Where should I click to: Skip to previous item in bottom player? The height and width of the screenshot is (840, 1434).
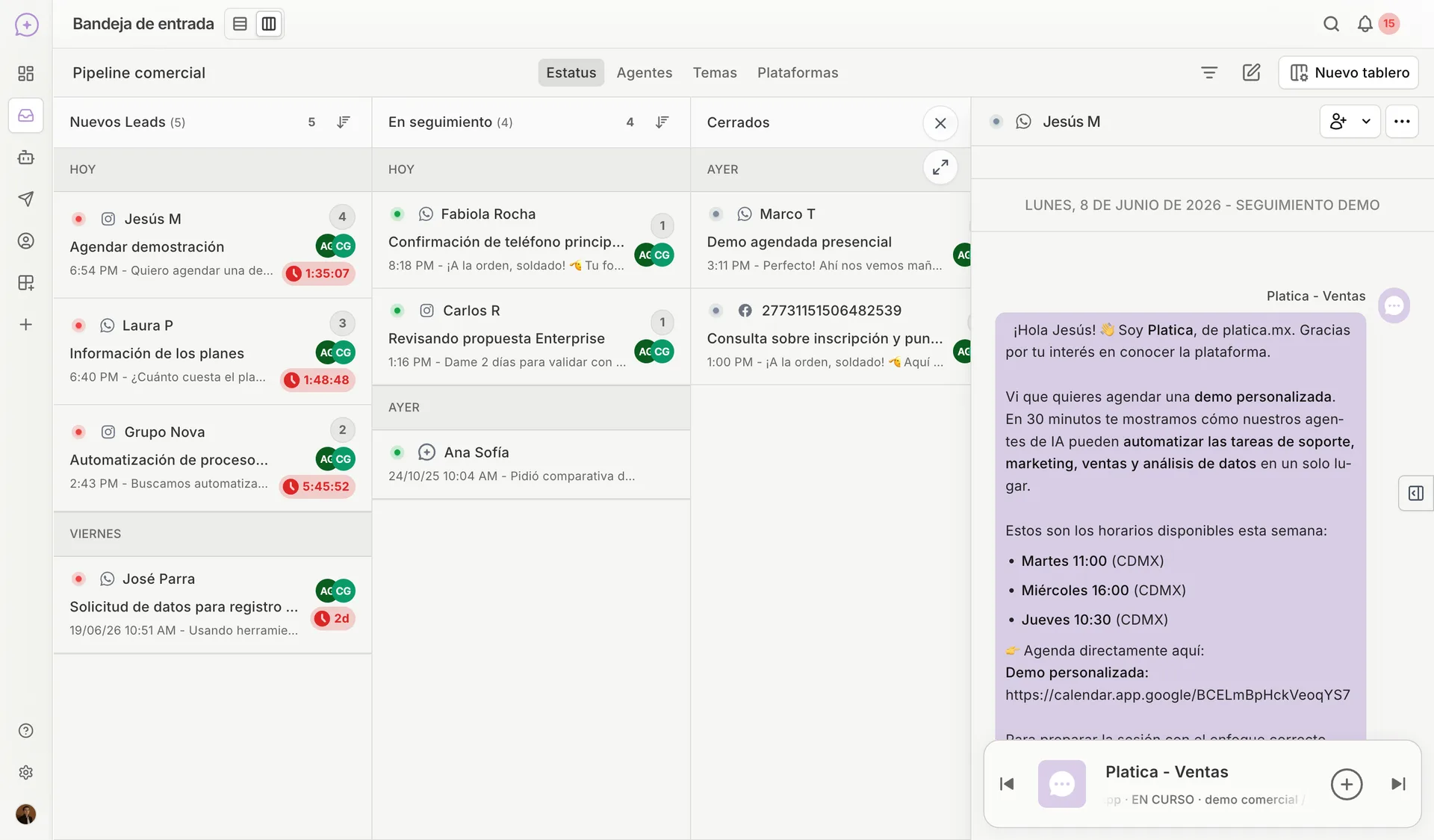click(1007, 783)
